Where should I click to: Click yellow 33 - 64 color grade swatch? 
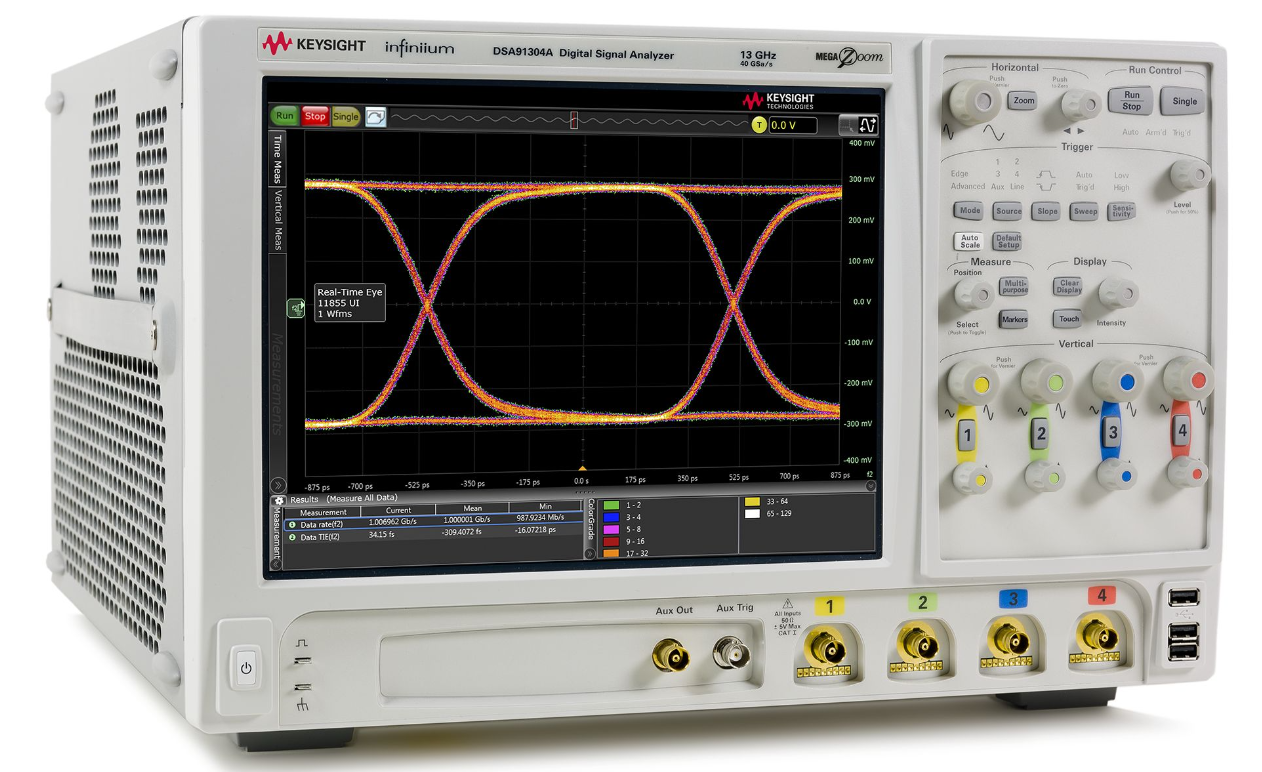753,500
